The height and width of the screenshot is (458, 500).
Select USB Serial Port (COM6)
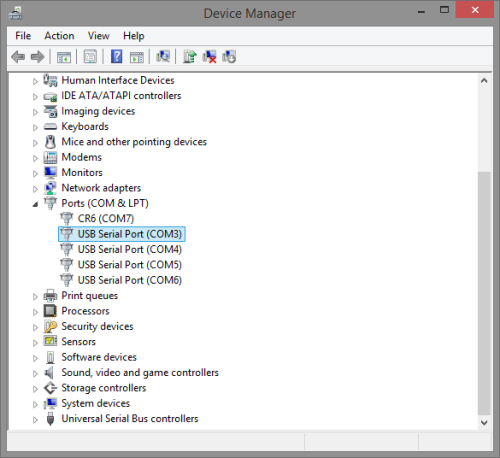[130, 280]
